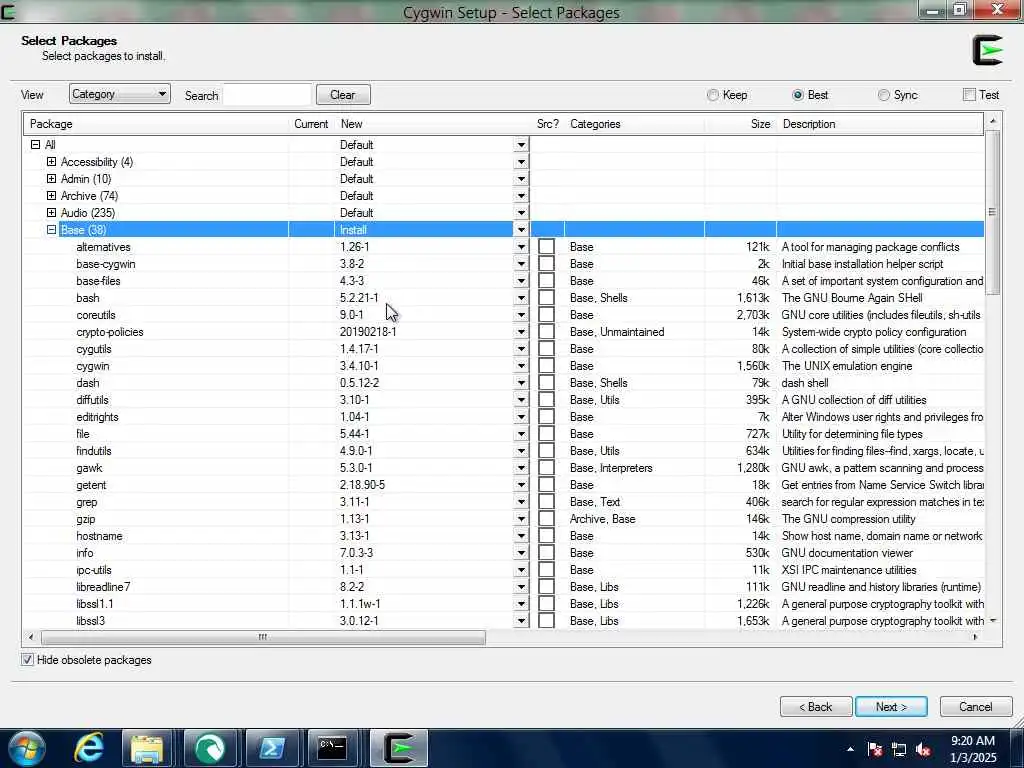Image resolution: width=1024 pixels, height=768 pixels.
Task: Launch Internet Explorer from the taskbar
Action: point(89,748)
